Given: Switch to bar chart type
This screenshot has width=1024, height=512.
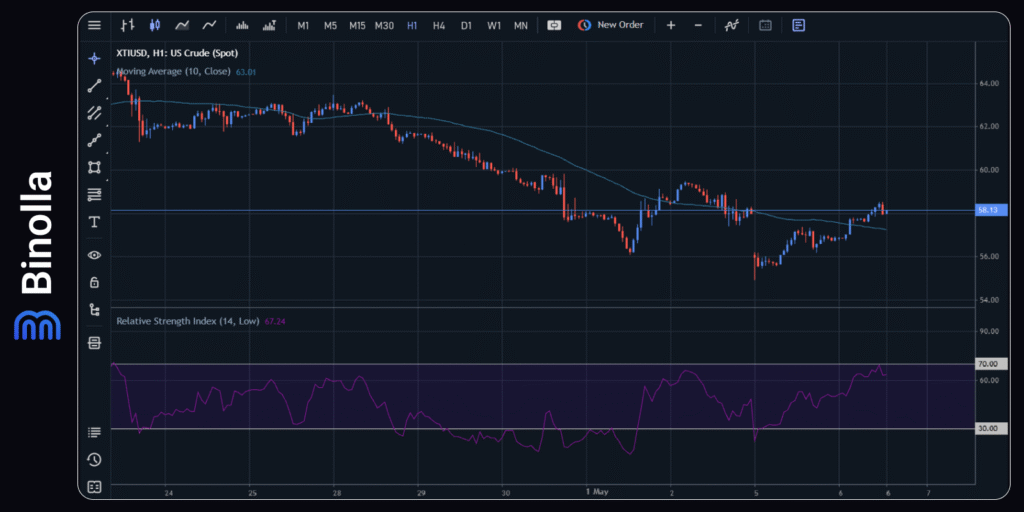Looking at the screenshot, I should click(x=127, y=25).
